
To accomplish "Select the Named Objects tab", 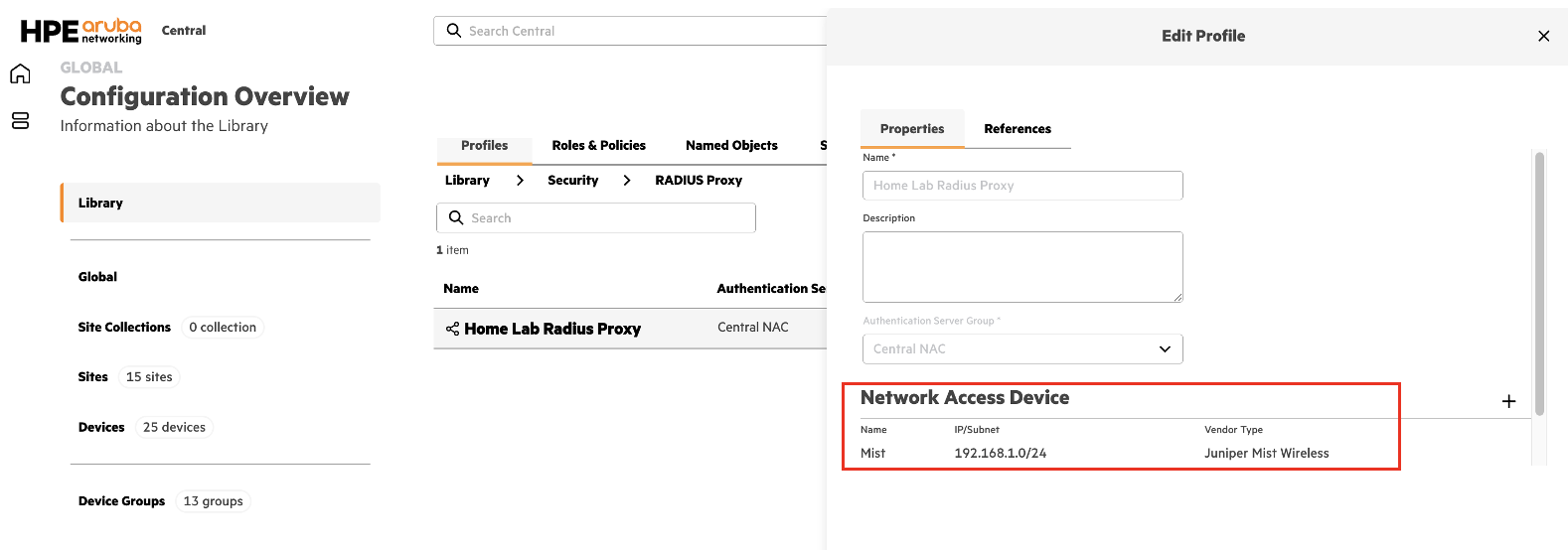I will 731,145.
